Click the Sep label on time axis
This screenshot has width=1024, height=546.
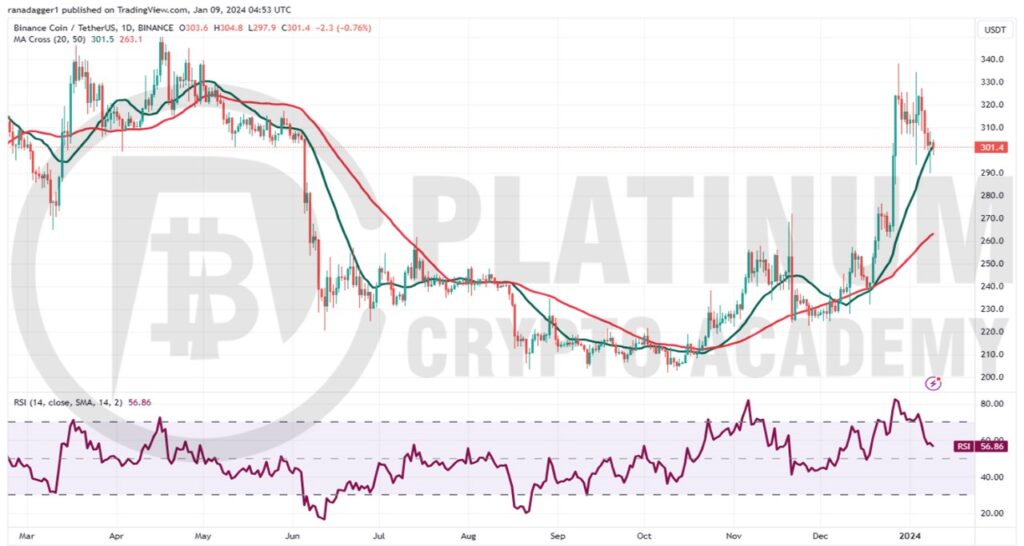pyautogui.click(x=556, y=536)
